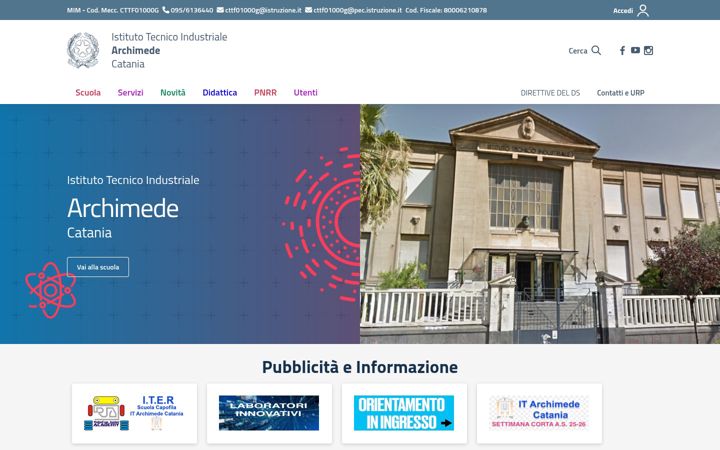Click the school building photo
Viewport: 720px width, 450px height.
pyautogui.click(x=540, y=224)
